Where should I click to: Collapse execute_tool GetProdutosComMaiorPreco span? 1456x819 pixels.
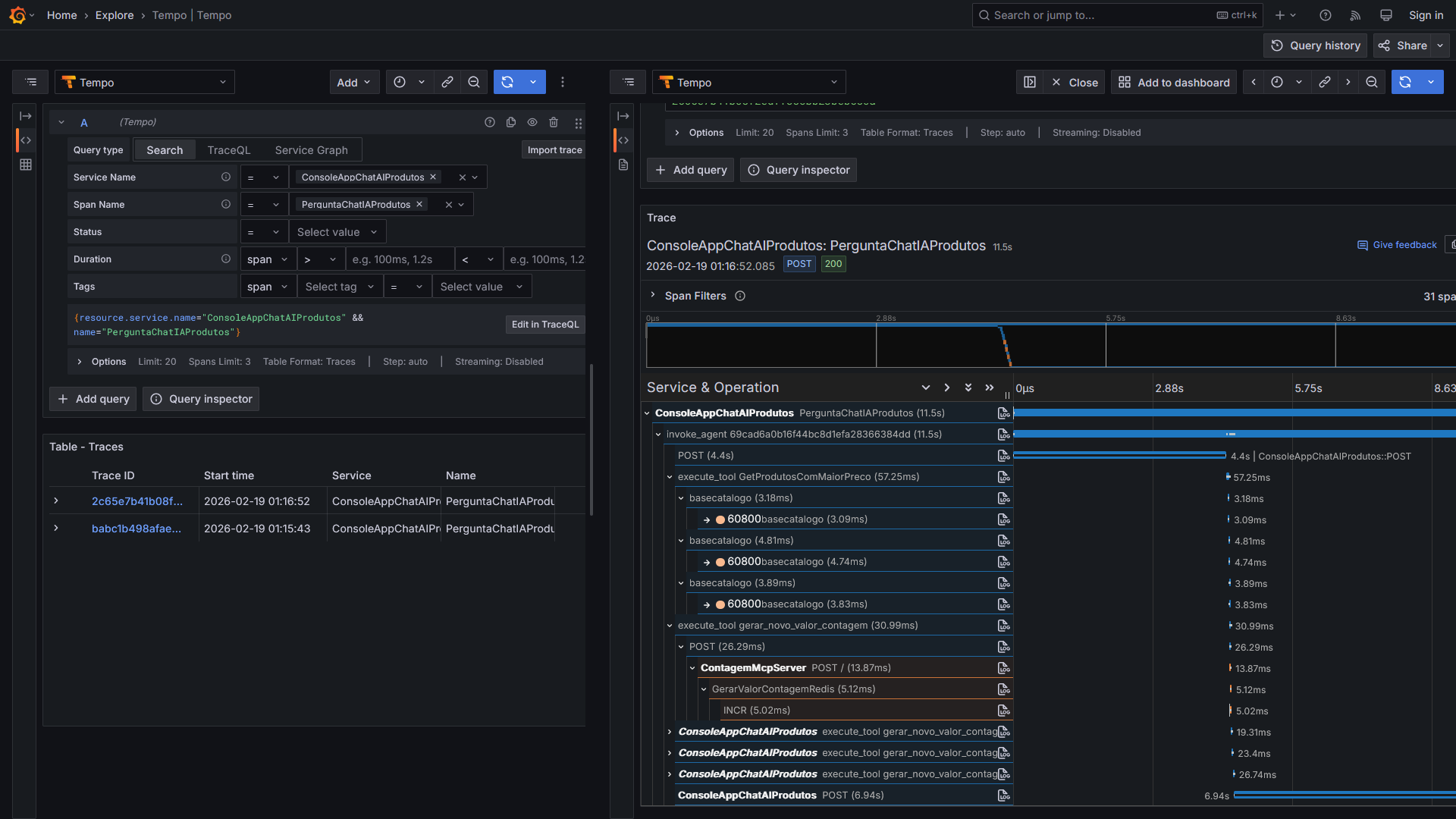[670, 477]
